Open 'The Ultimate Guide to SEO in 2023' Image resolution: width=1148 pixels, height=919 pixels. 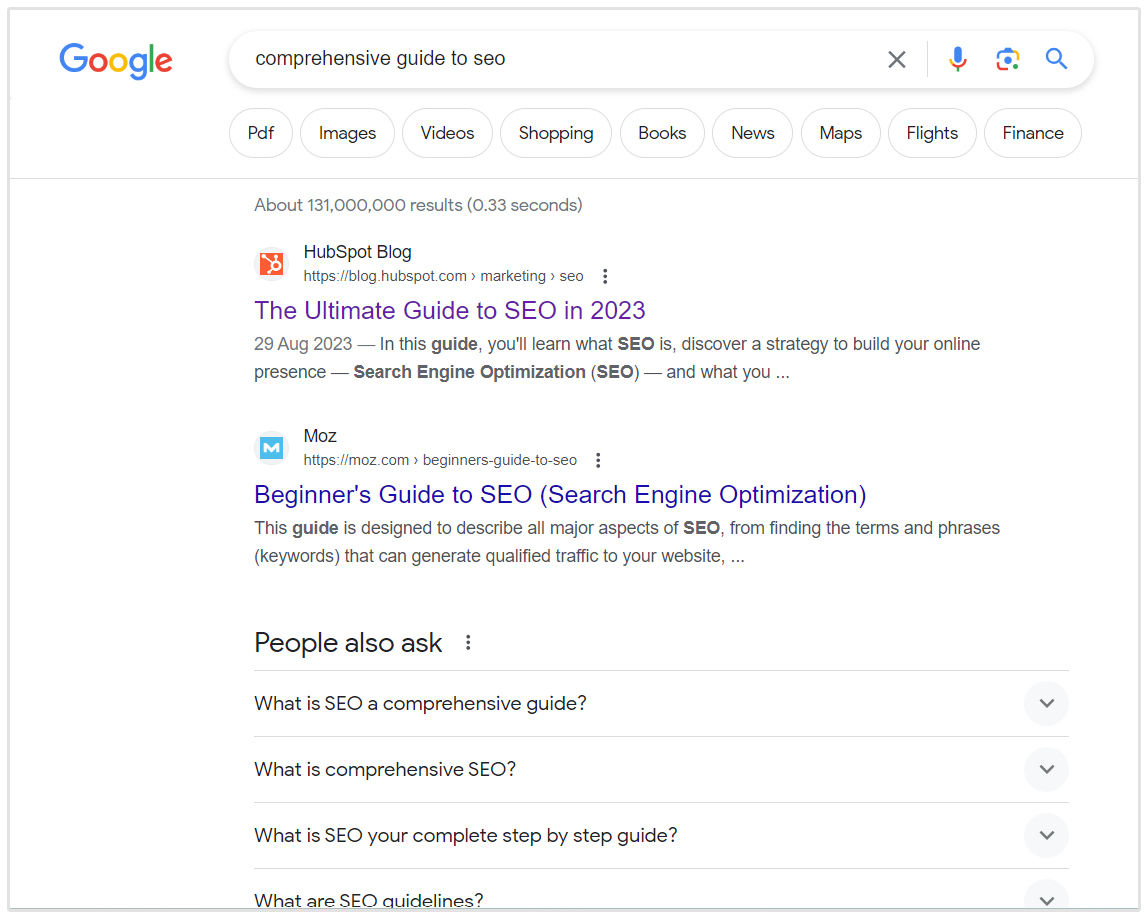coord(450,311)
